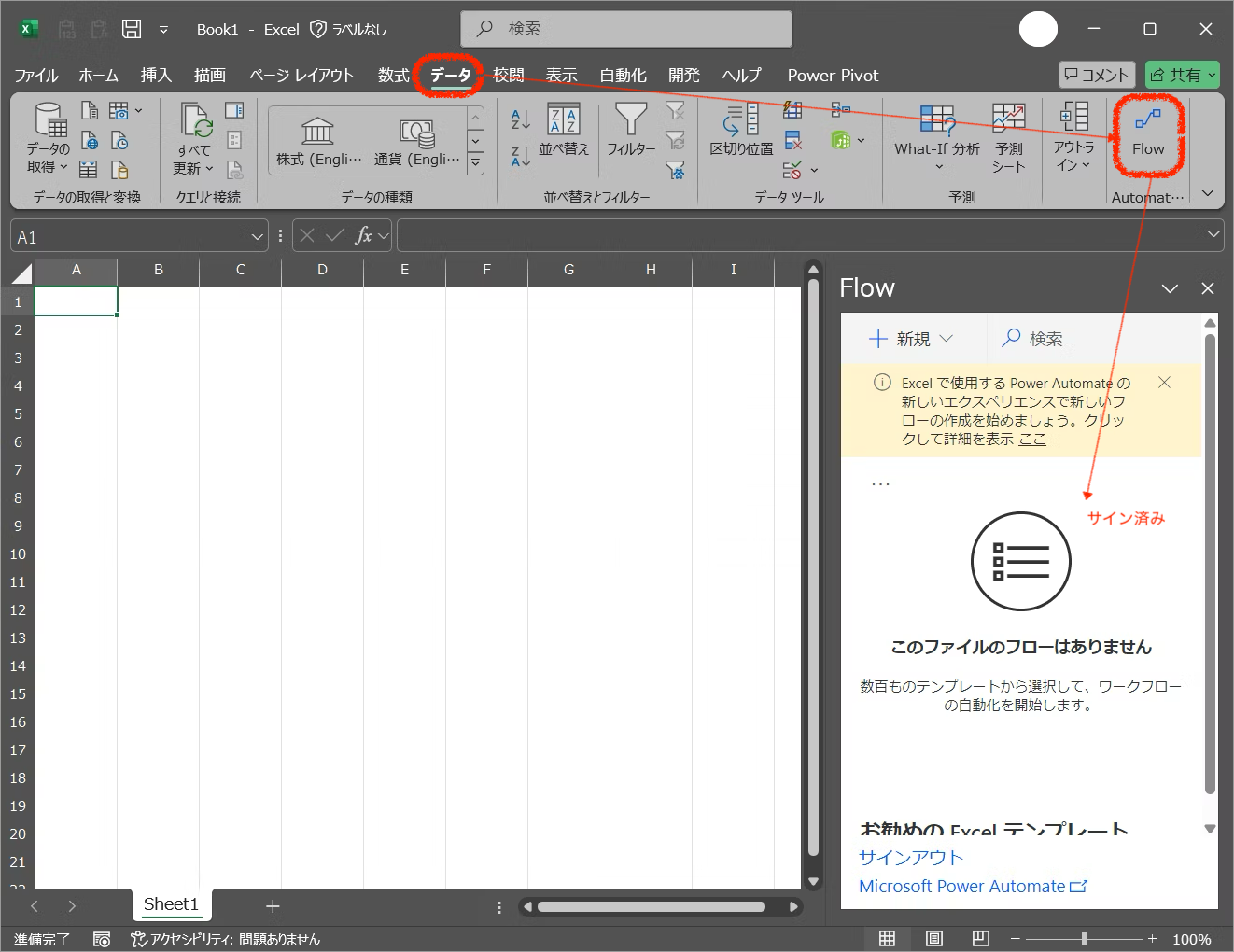
Task: Click the horizontal scrollbar of the sheet
Action: click(x=652, y=906)
